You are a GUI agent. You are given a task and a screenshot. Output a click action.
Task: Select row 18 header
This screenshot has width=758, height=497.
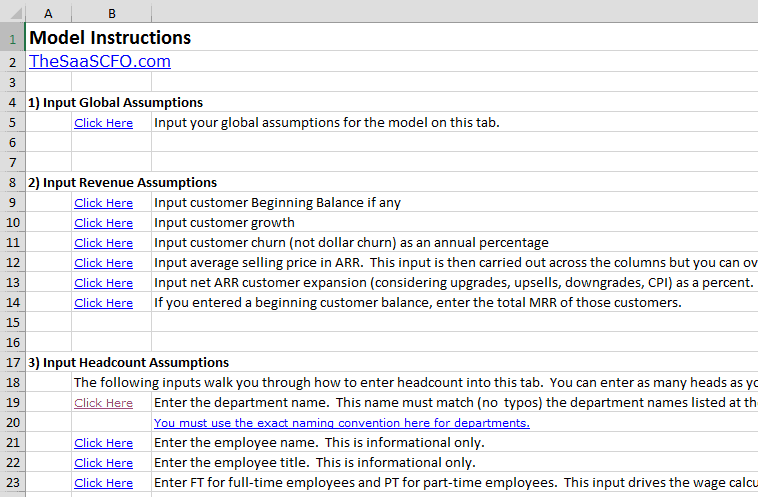(x=13, y=383)
